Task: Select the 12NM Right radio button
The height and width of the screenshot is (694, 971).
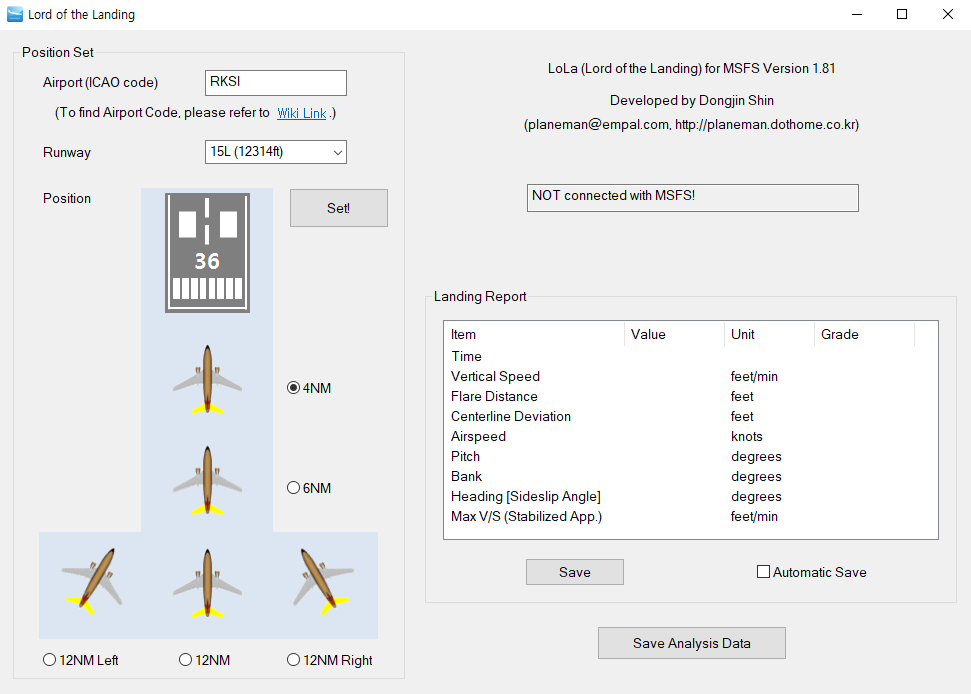Action: [x=294, y=660]
